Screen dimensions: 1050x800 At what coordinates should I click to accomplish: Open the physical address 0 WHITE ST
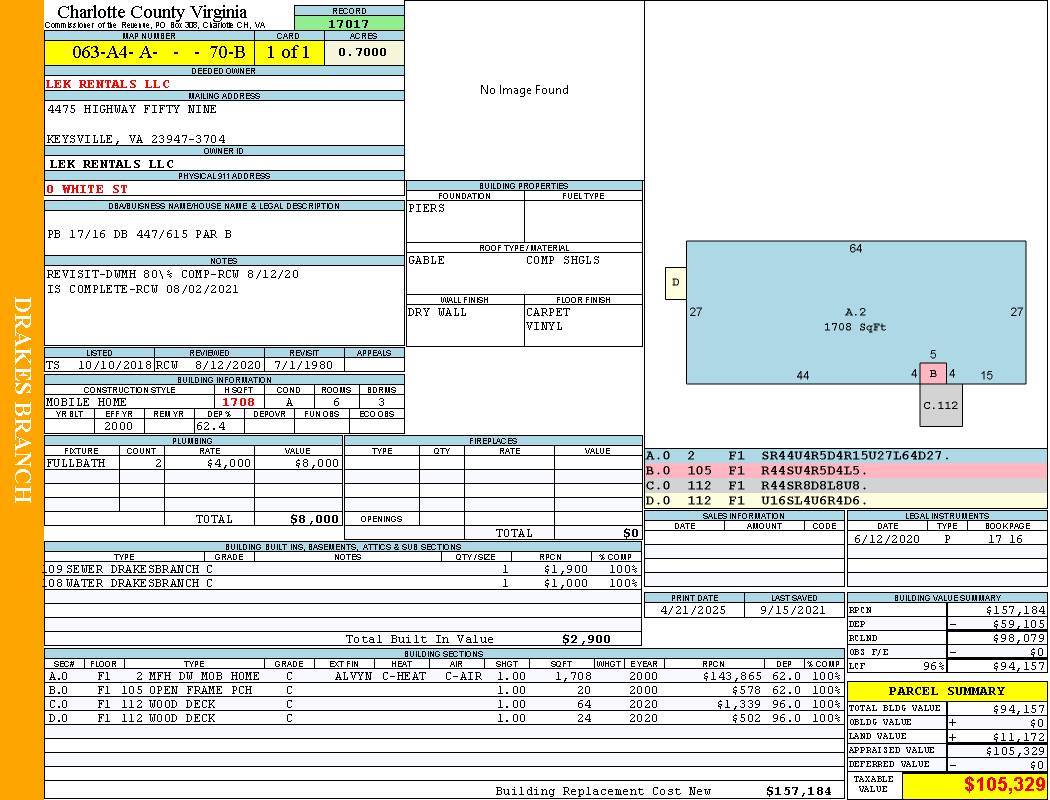(x=87, y=189)
